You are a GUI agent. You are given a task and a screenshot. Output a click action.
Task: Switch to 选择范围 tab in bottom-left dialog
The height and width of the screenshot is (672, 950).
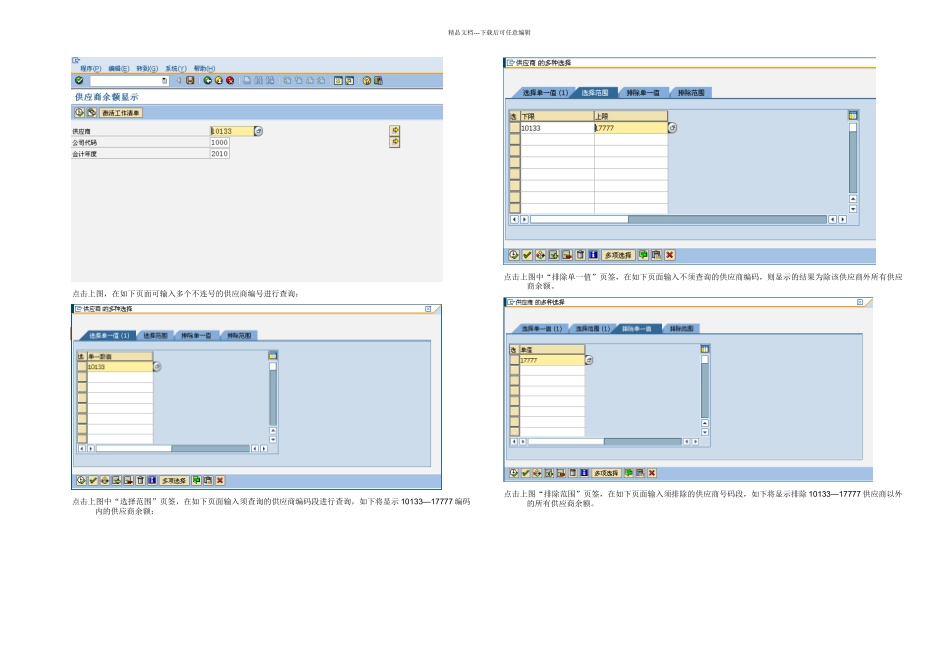(x=155, y=336)
